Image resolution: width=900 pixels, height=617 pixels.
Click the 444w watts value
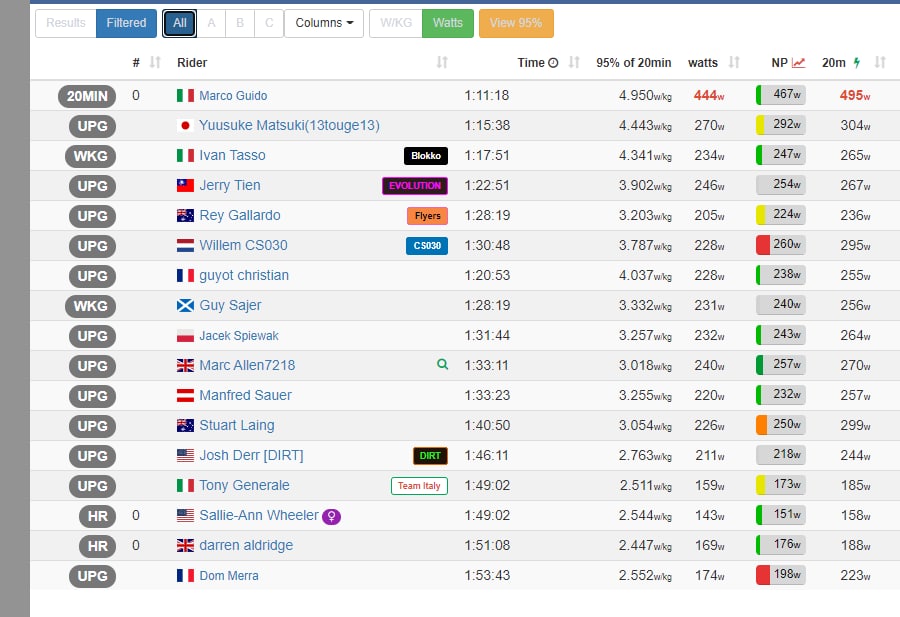coord(709,96)
